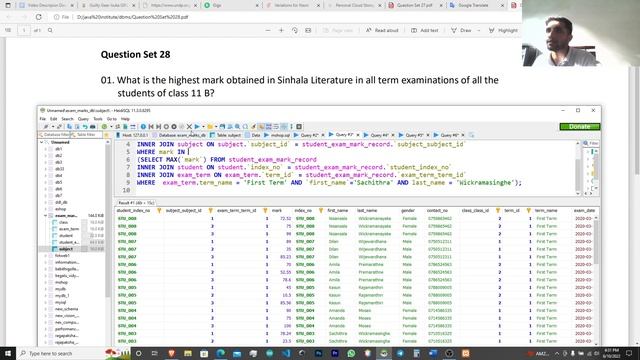Collapse the exam_mar... database node
Image resolution: width=640 pixels, height=360 pixels.
click(46, 216)
